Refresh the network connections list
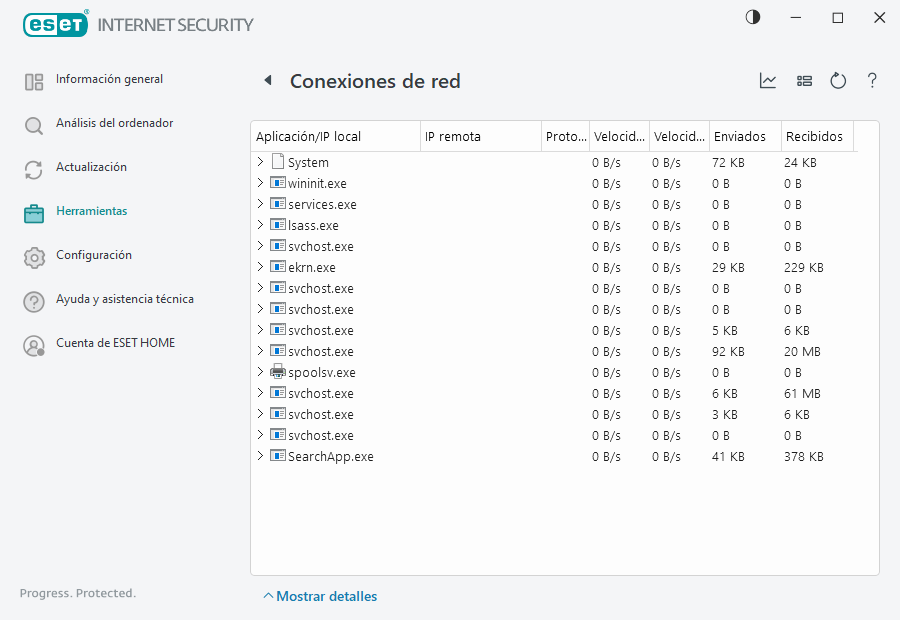The image size is (900, 620). point(838,81)
